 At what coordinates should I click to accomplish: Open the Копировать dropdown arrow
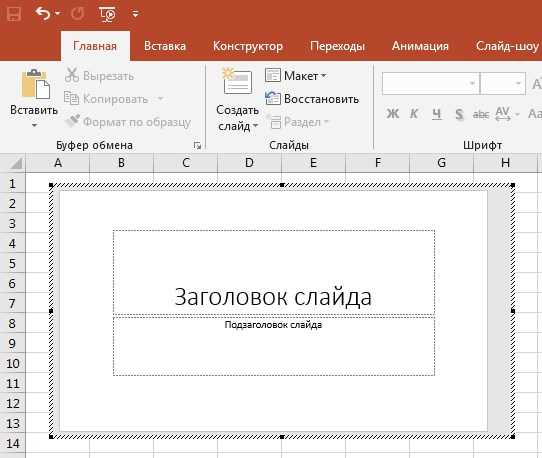click(x=160, y=99)
